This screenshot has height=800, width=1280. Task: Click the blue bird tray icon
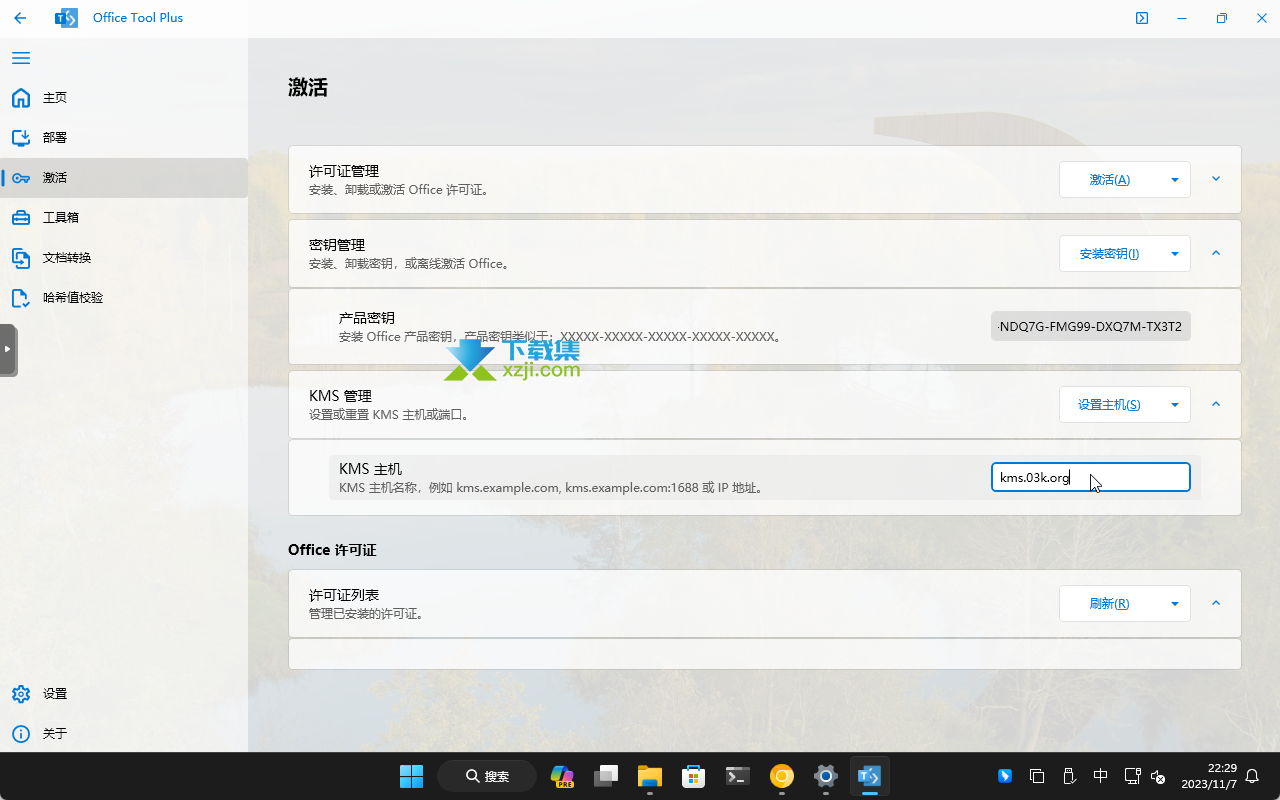click(x=1005, y=776)
